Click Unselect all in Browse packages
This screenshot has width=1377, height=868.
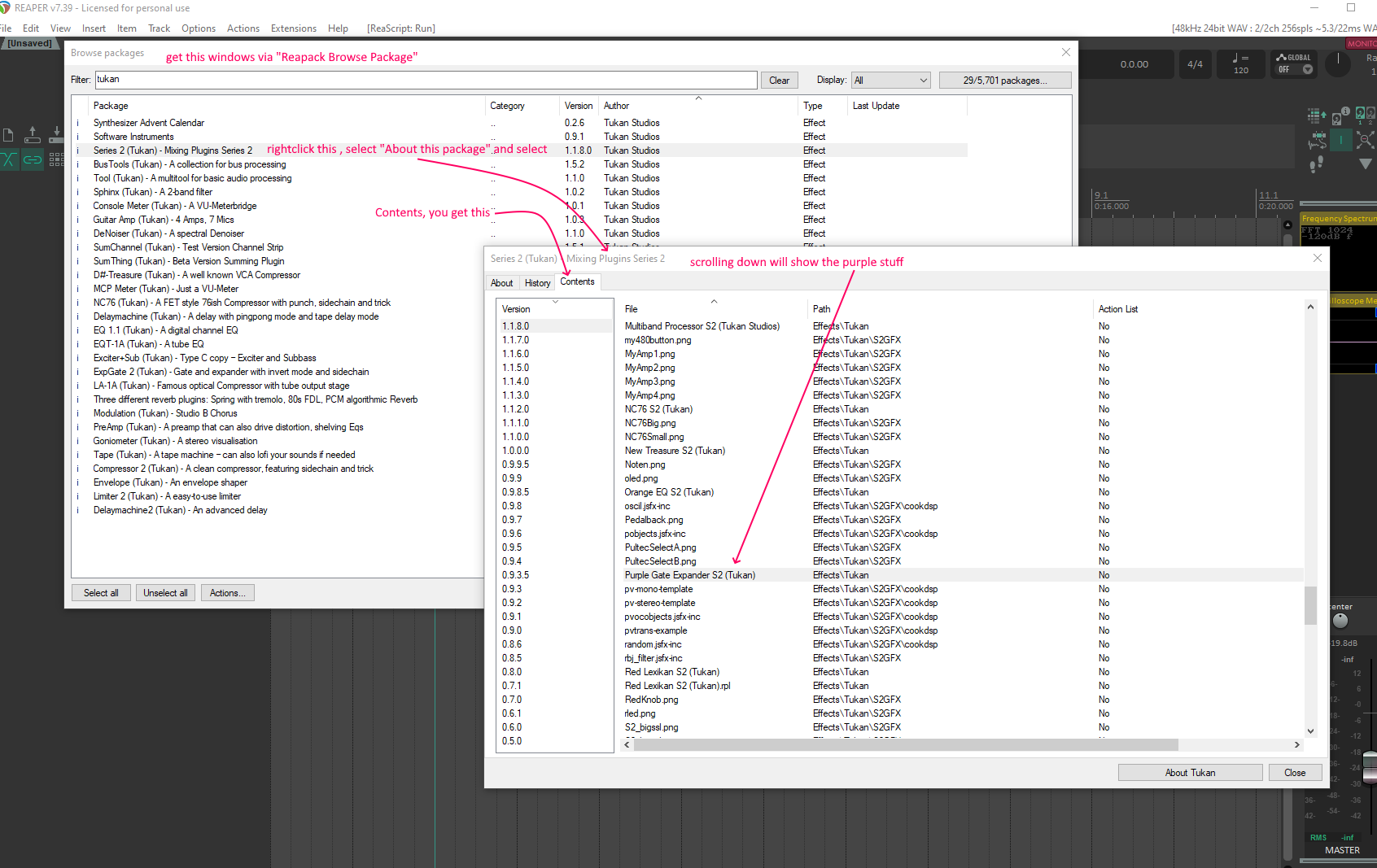[165, 593]
